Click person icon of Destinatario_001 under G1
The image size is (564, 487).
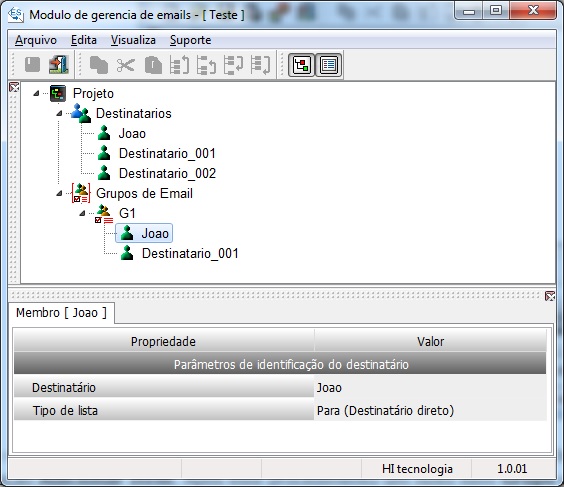[x=127, y=253]
